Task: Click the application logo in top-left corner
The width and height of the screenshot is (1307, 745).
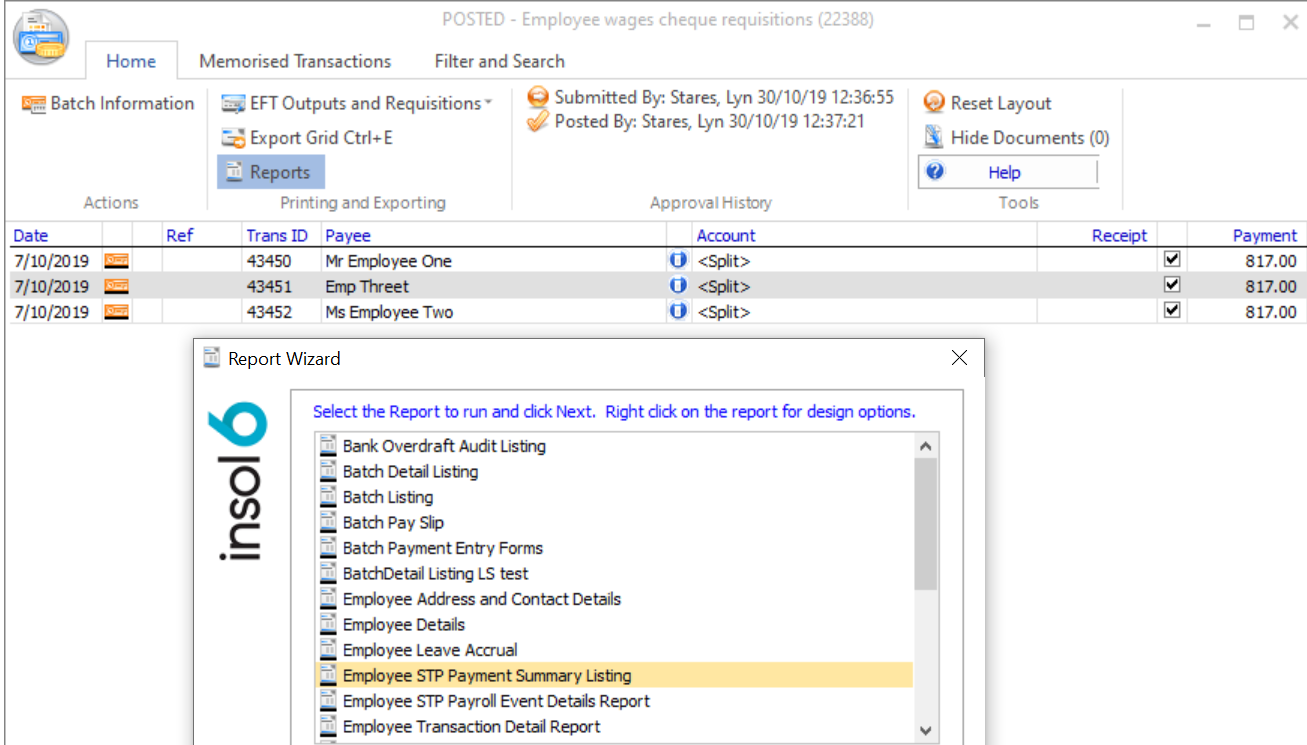Action: point(41,37)
